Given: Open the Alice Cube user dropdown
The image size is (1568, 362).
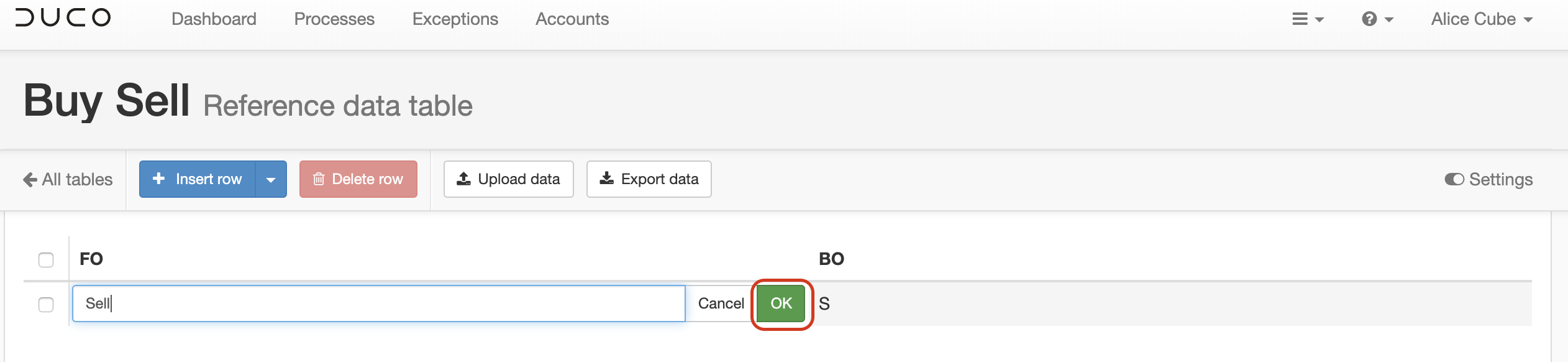Looking at the screenshot, I should (x=1482, y=19).
